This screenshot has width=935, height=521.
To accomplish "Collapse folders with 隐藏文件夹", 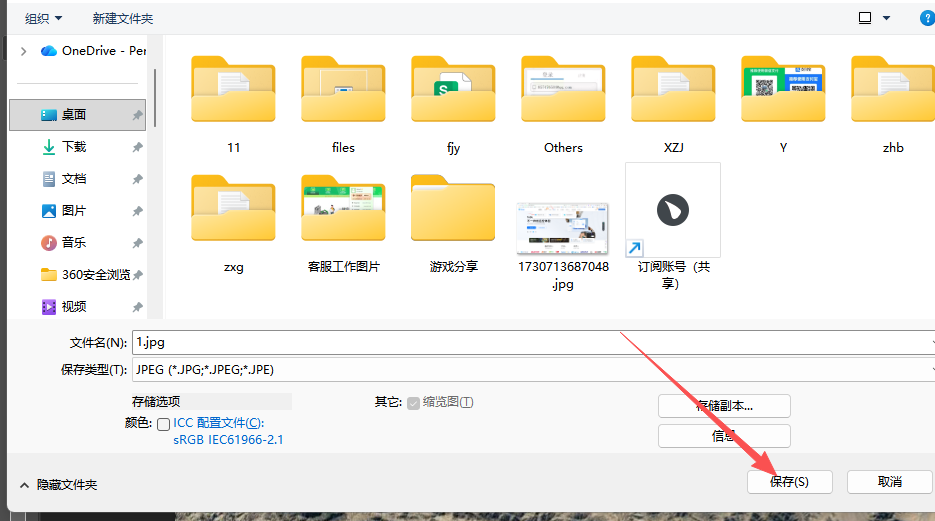I will click(x=58, y=485).
